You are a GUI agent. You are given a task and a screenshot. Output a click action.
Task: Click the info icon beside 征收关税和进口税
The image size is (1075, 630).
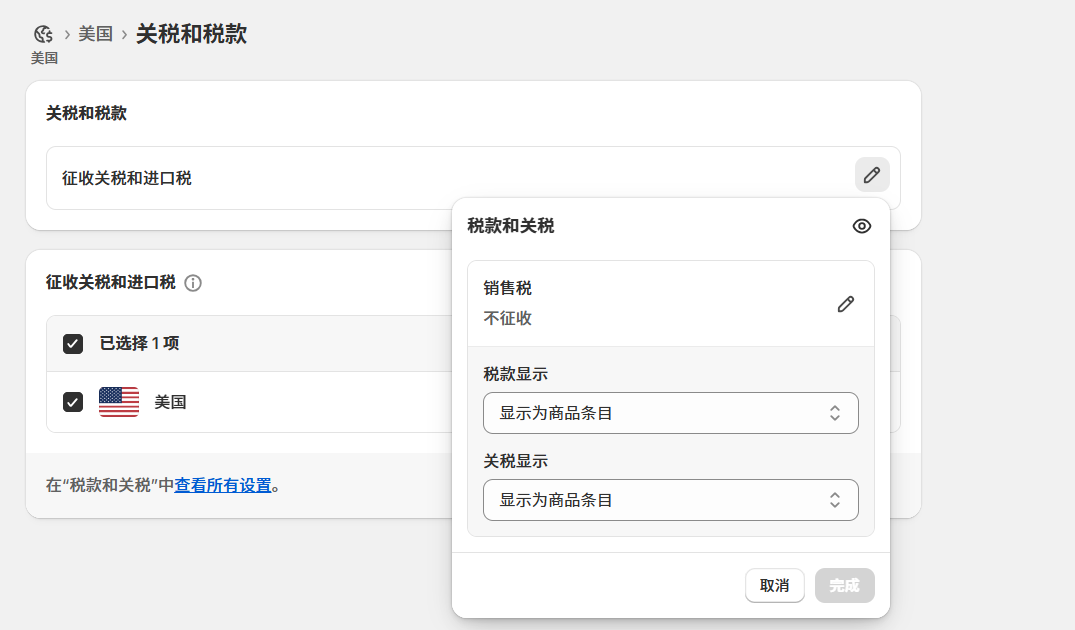click(193, 283)
